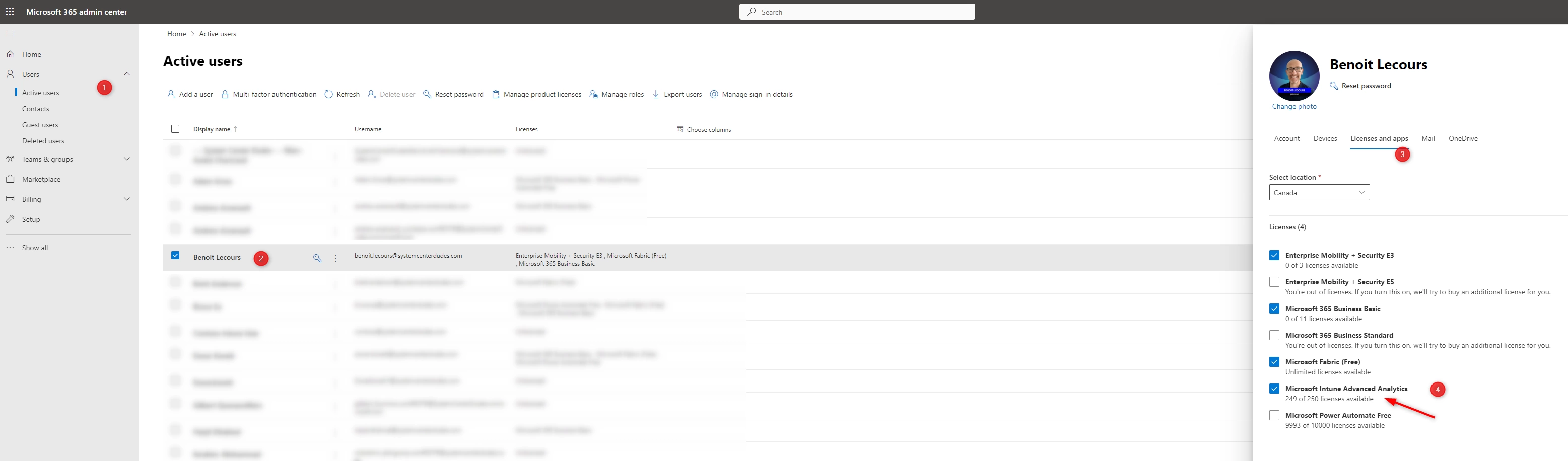Open the Select location Canada dropdown
The image size is (1568, 461).
coord(1319,192)
